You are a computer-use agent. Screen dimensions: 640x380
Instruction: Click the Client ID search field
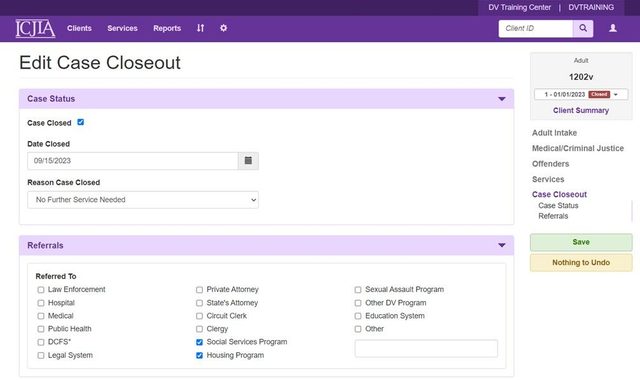click(x=536, y=29)
